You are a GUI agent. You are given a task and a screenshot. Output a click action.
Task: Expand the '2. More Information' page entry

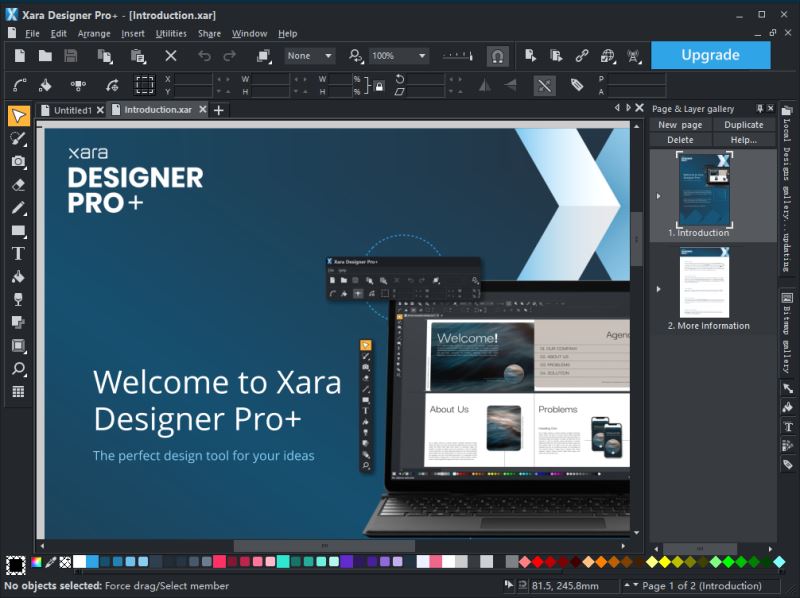point(660,290)
